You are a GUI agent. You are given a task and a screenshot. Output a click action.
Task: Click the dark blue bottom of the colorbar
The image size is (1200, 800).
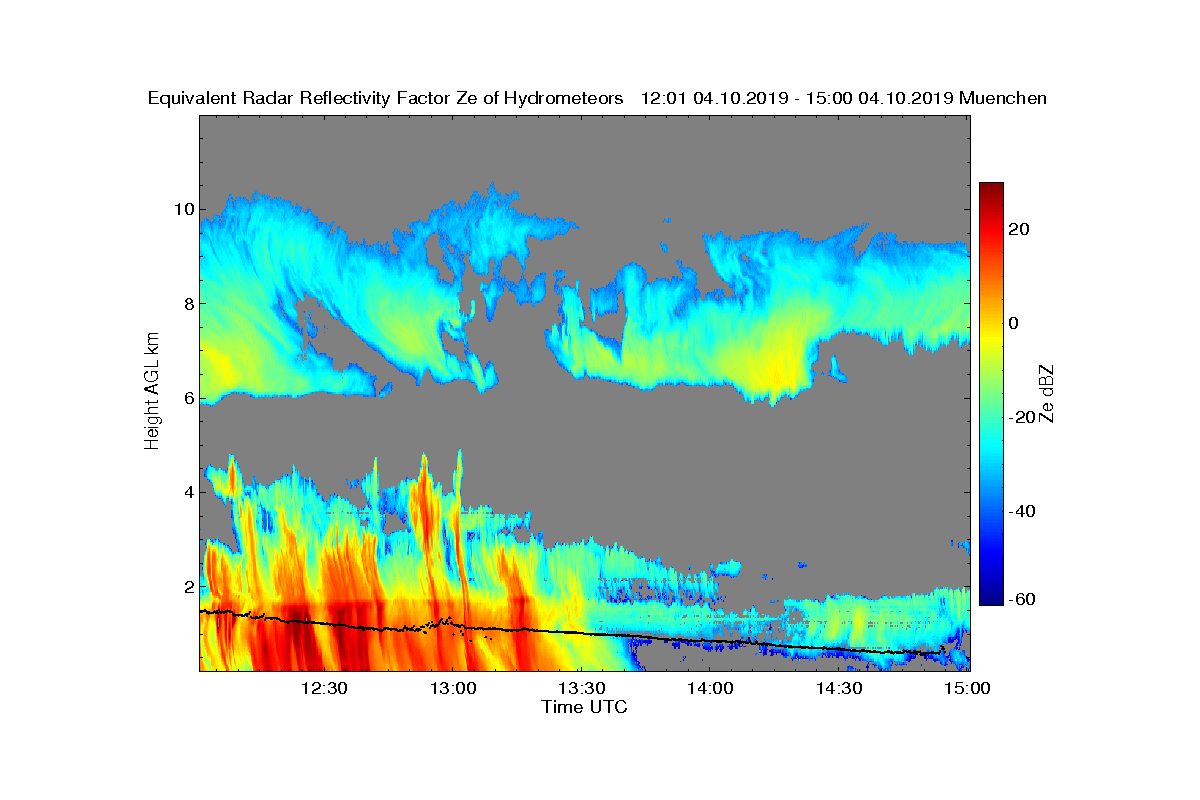click(991, 598)
